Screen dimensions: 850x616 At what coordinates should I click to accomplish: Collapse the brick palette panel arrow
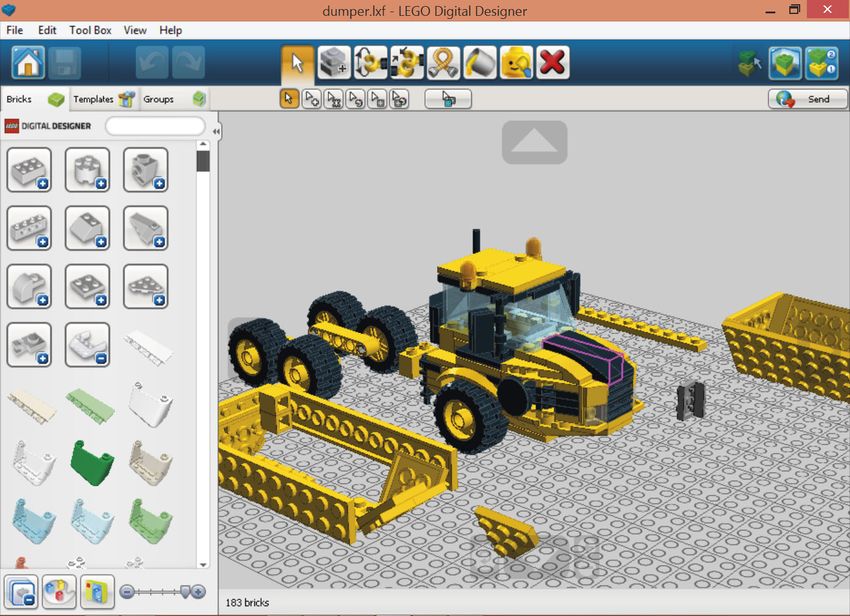tap(216, 131)
